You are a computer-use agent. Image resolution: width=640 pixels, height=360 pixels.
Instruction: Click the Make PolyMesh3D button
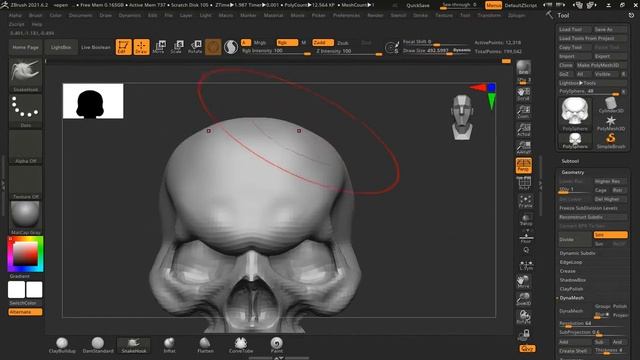click(x=601, y=65)
